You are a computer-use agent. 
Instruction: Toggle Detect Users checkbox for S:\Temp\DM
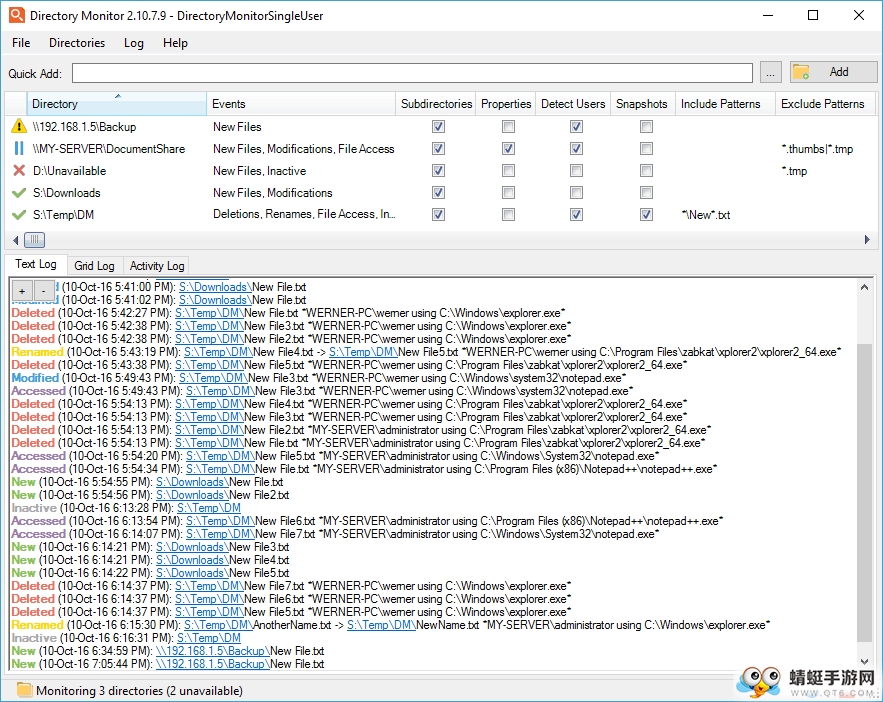[x=576, y=214]
